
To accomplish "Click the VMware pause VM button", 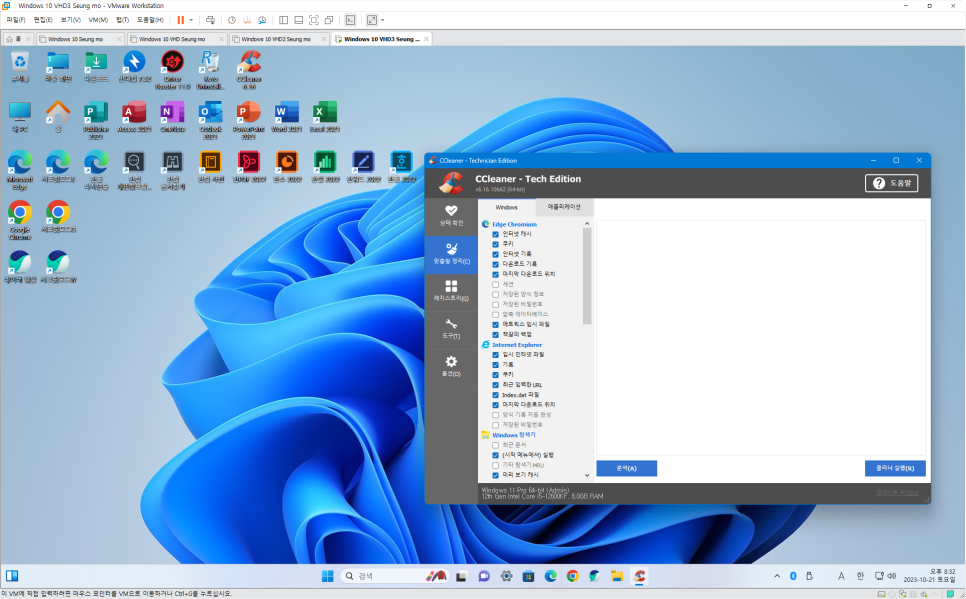I will (181, 20).
